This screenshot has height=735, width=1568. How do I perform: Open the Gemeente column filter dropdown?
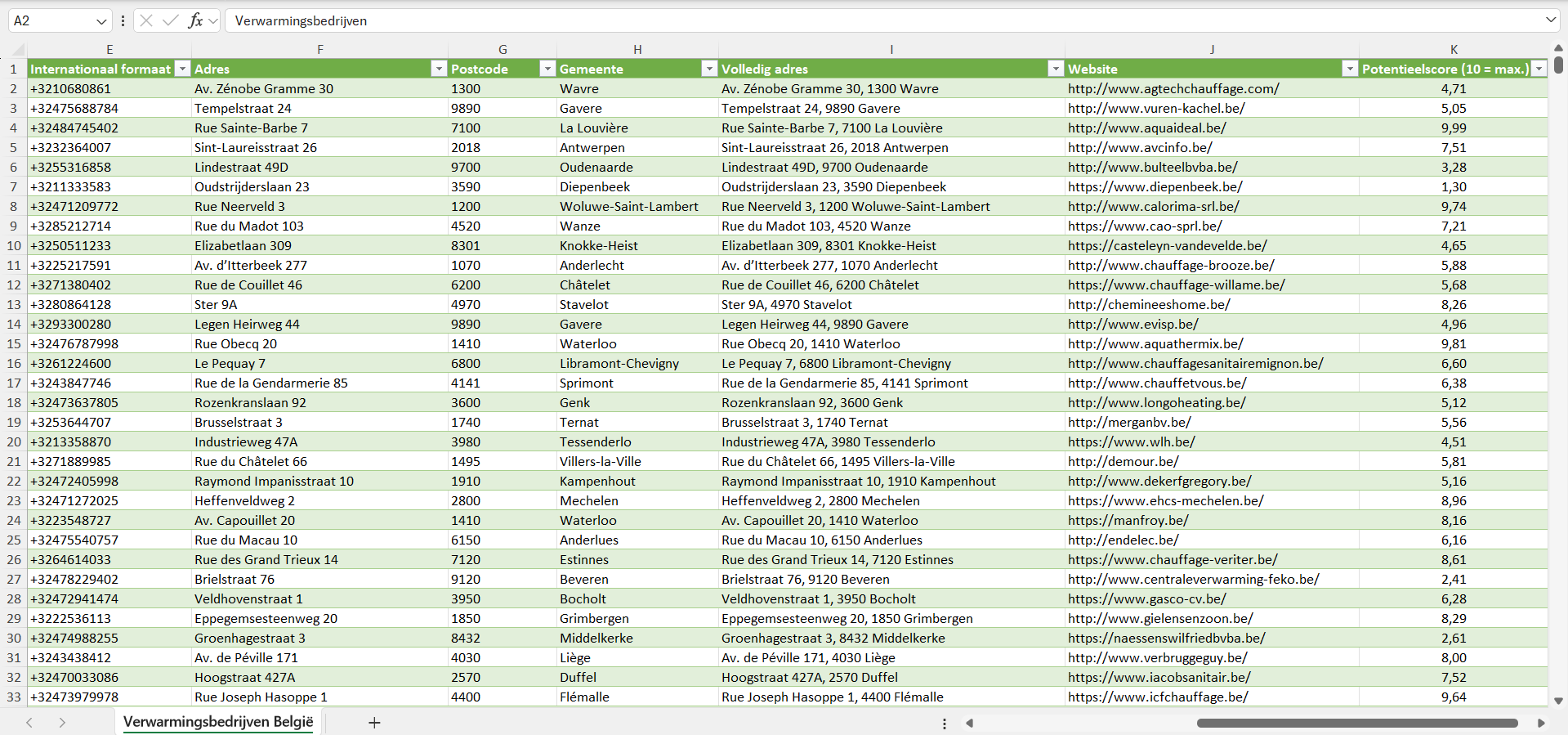709,69
